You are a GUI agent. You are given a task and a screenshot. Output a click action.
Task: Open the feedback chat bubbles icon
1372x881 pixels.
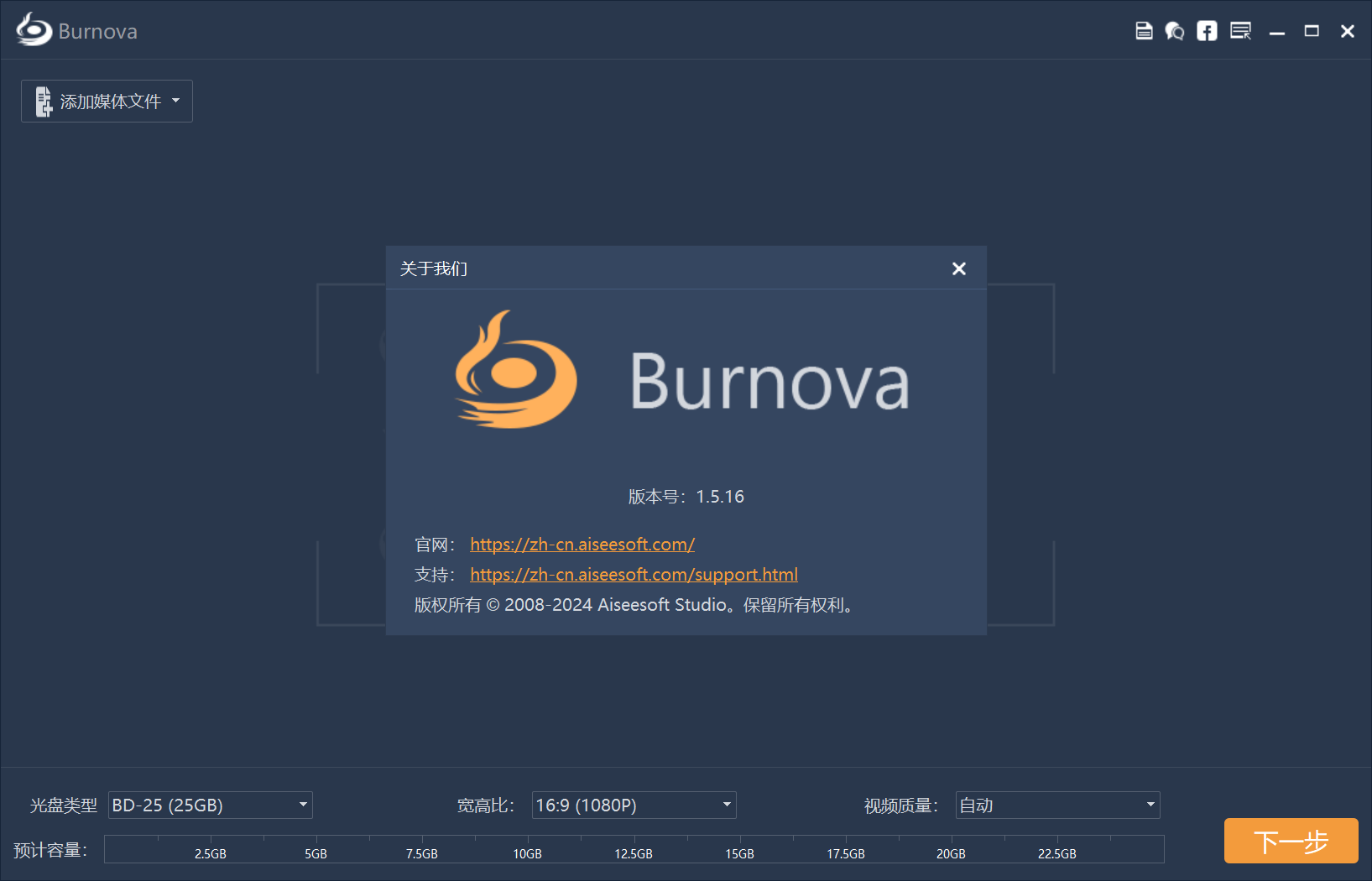[1175, 31]
